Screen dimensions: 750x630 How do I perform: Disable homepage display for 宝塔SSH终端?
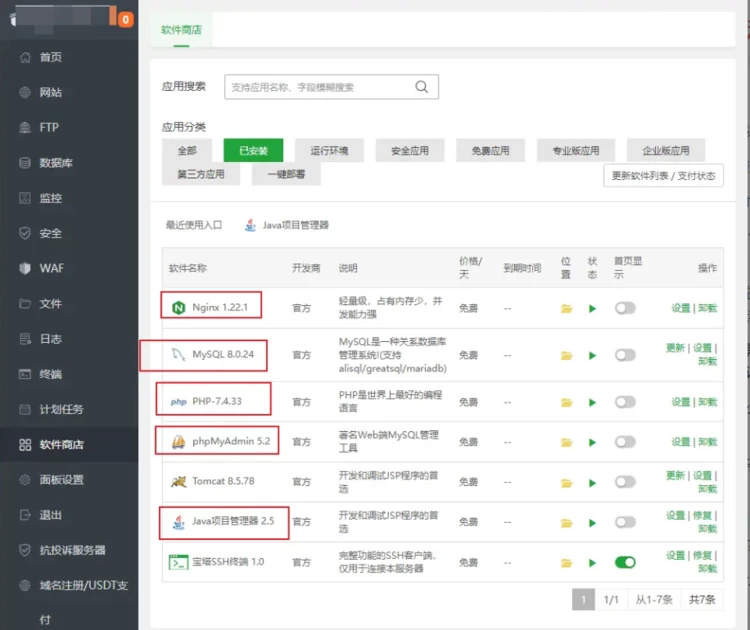click(625, 562)
